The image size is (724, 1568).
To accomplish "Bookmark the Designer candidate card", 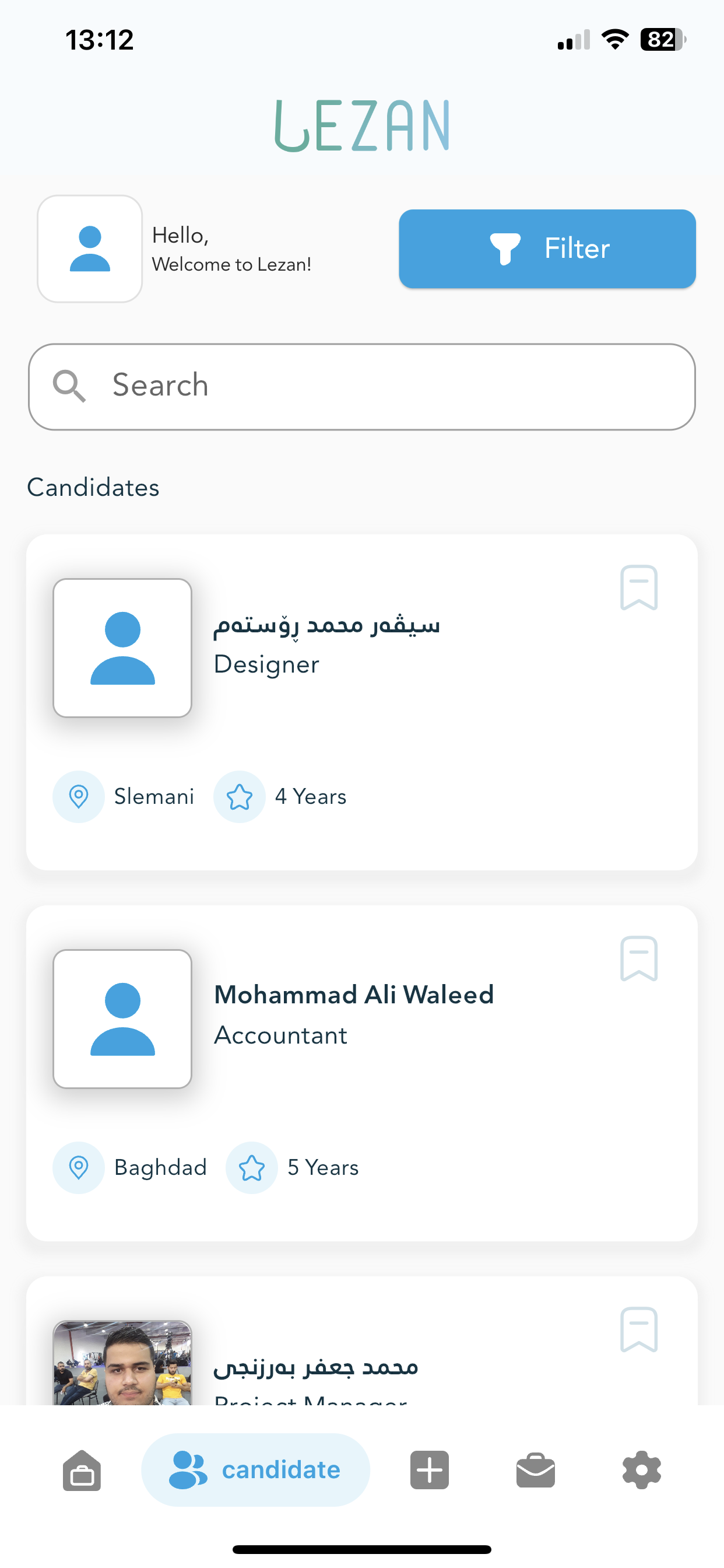I will click(638, 589).
